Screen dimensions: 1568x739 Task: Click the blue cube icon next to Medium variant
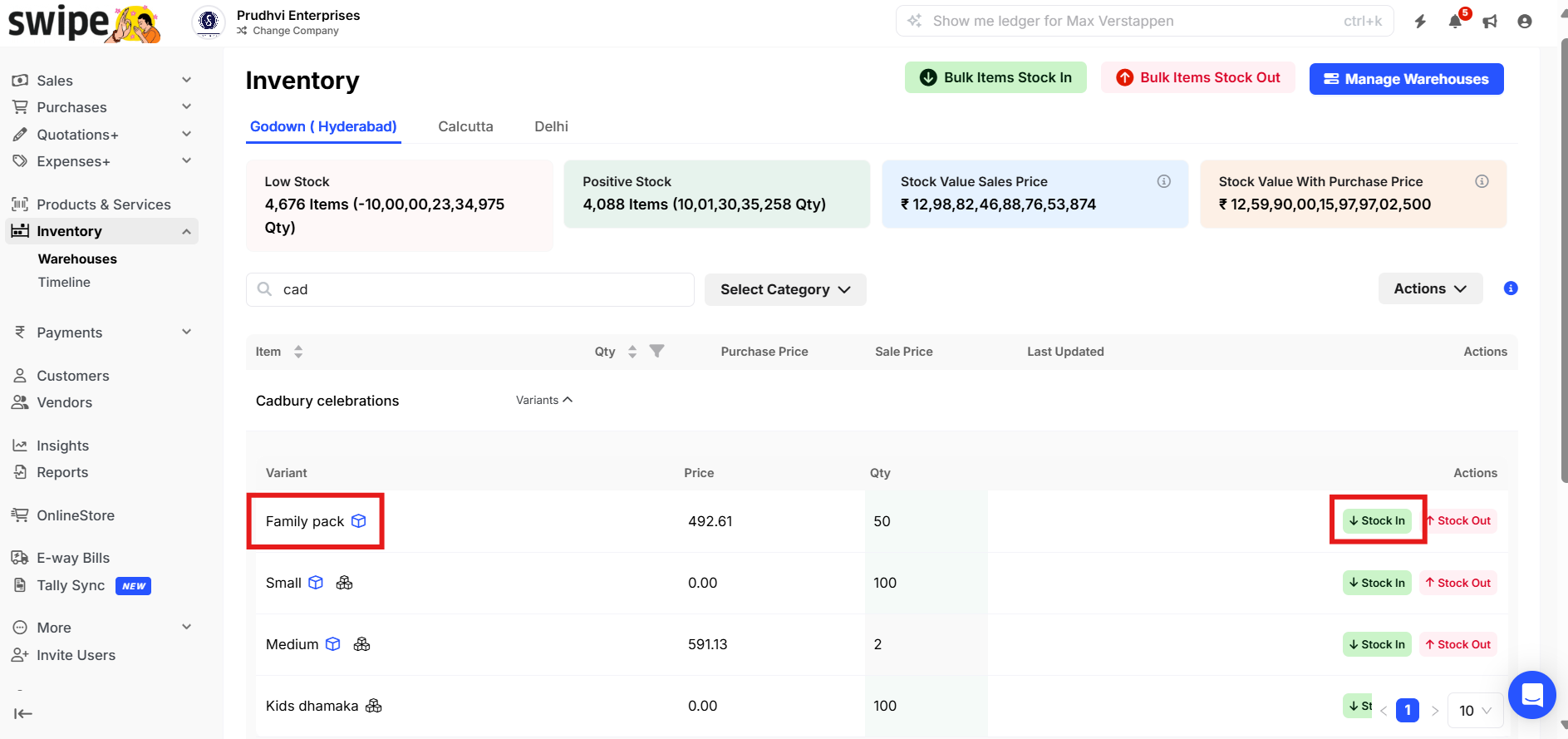333,644
